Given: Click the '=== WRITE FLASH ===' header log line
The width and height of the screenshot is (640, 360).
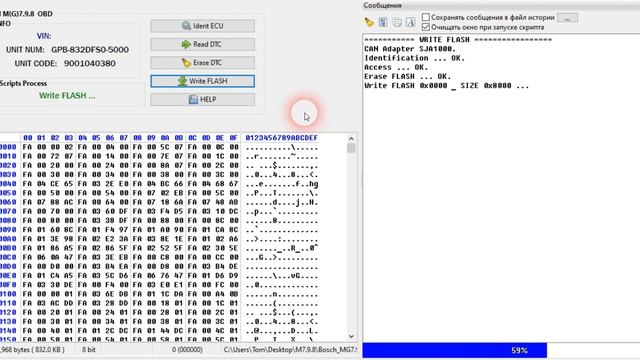Looking at the screenshot, I should pos(458,40).
